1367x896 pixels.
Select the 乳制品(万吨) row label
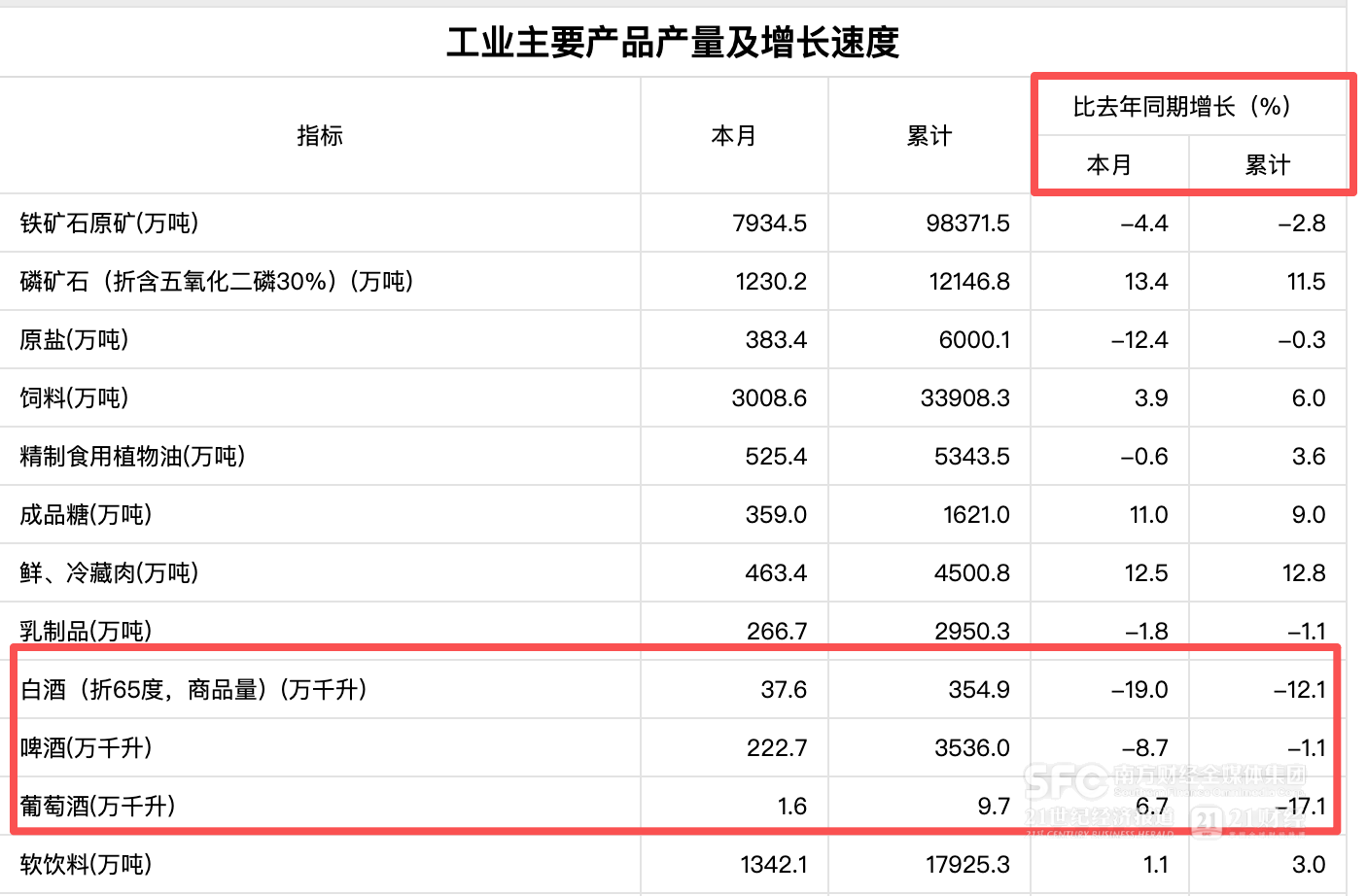[86, 631]
